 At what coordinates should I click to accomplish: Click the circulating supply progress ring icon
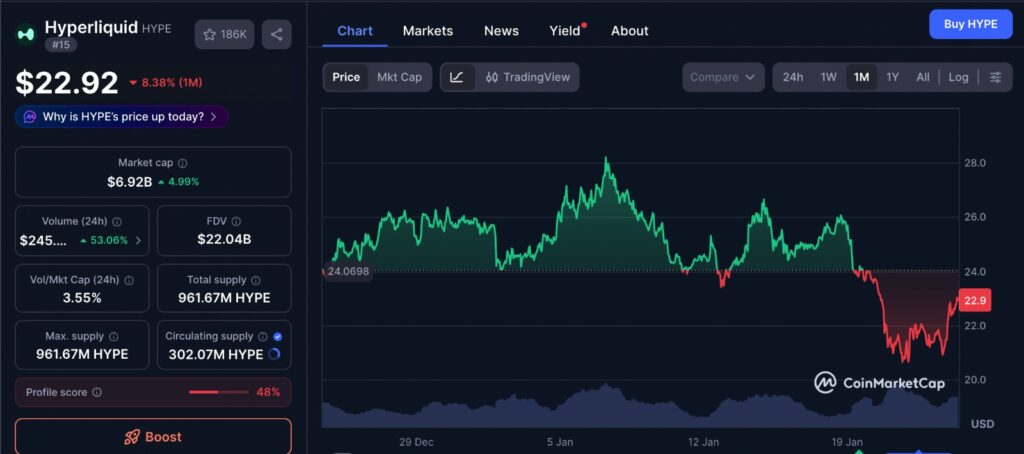[x=274, y=354]
